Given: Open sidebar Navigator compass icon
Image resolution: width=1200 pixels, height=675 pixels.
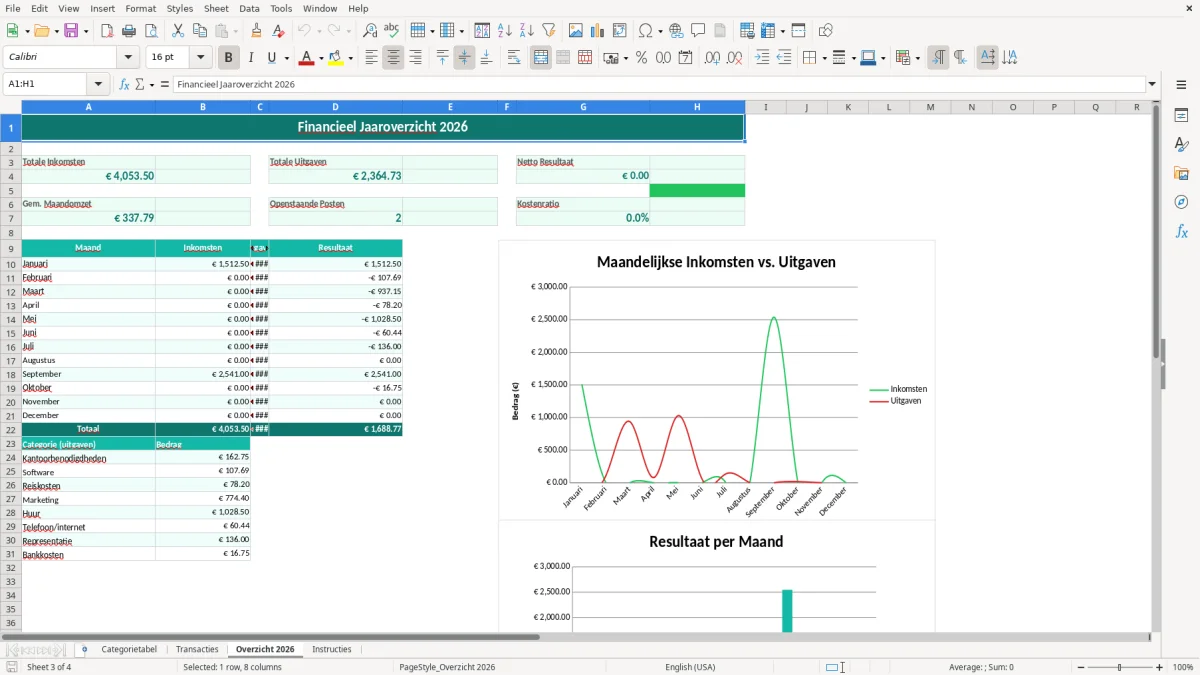Looking at the screenshot, I should tap(1181, 202).
